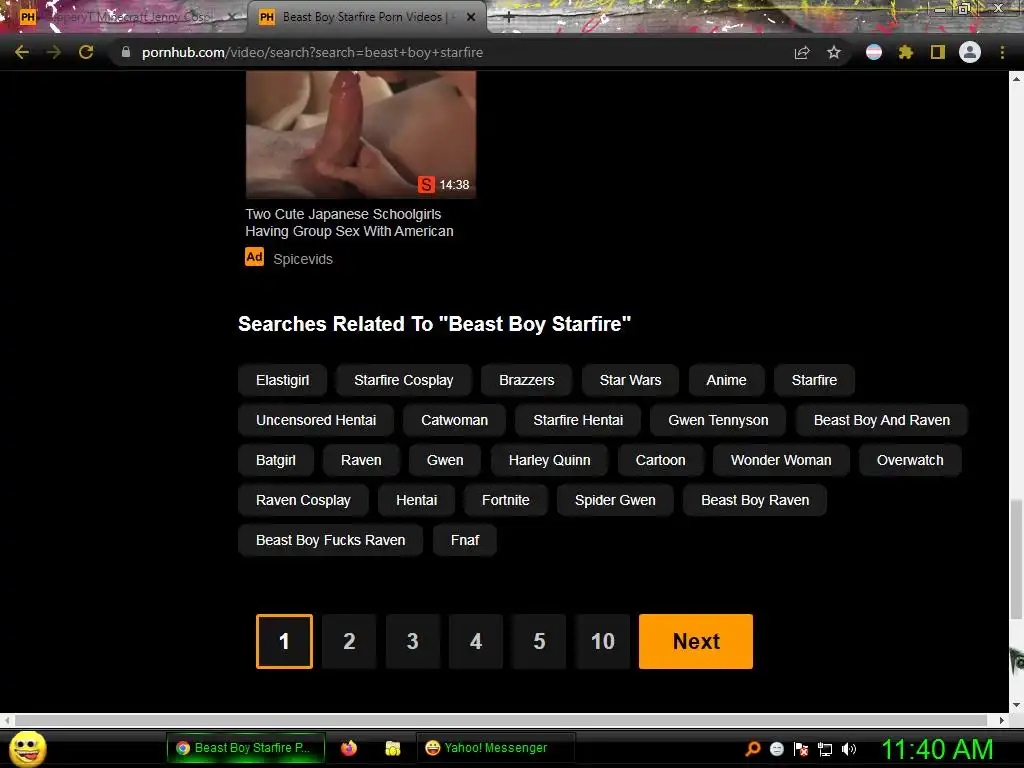Click the round face tray icon

tap(776, 749)
